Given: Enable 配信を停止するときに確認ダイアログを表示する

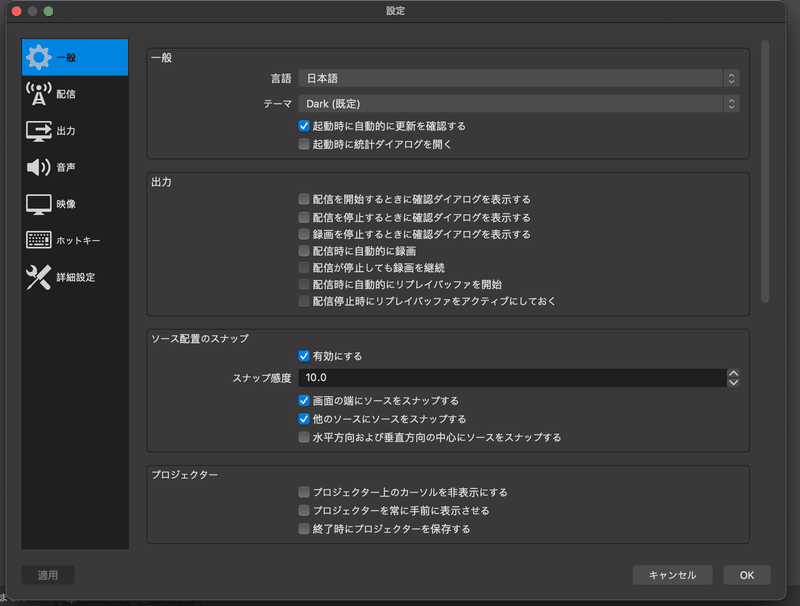Looking at the screenshot, I should (x=304, y=217).
